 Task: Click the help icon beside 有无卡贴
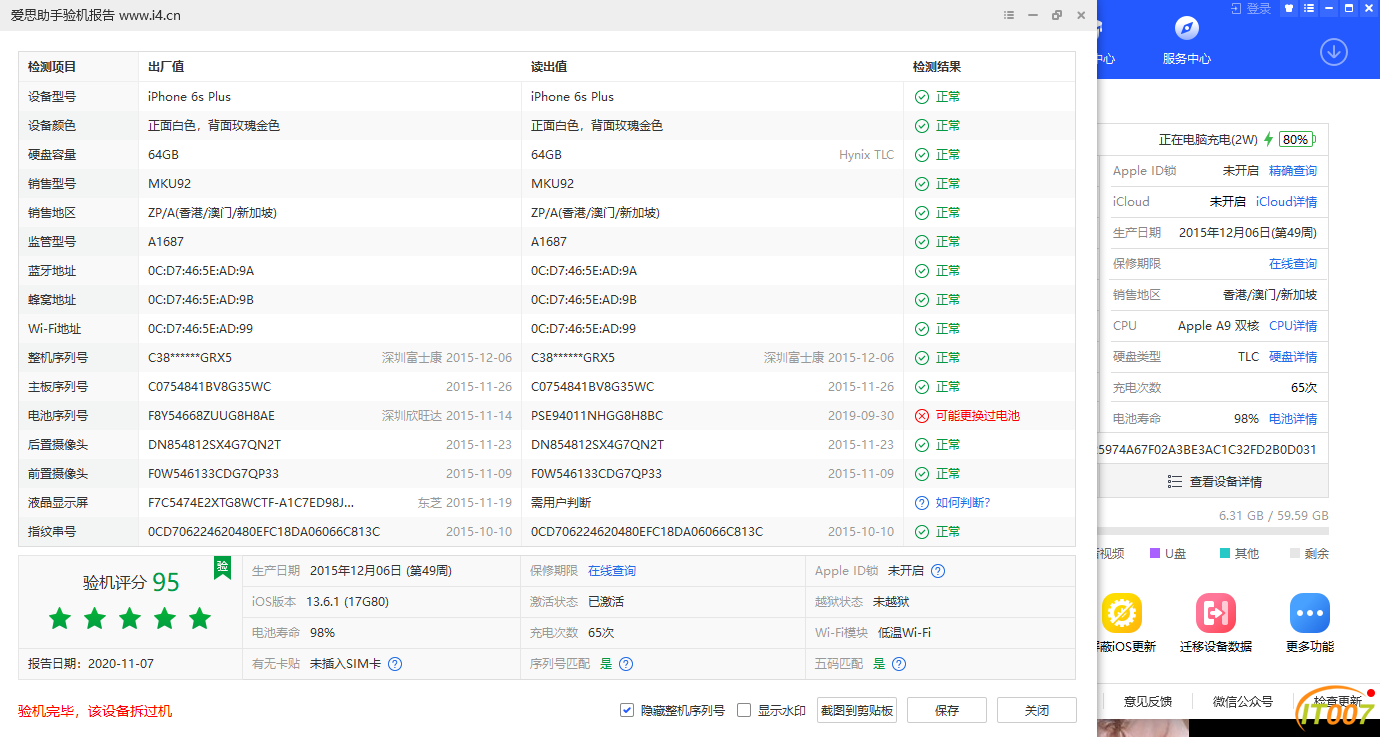[x=394, y=663]
